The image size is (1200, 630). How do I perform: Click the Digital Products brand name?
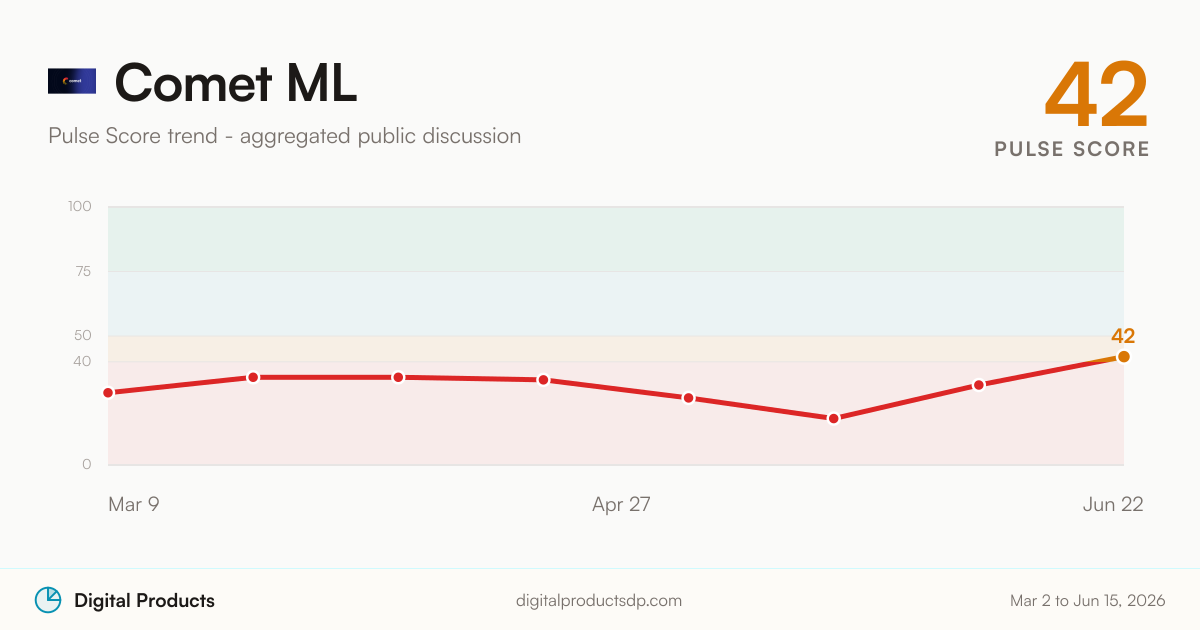tap(144, 601)
